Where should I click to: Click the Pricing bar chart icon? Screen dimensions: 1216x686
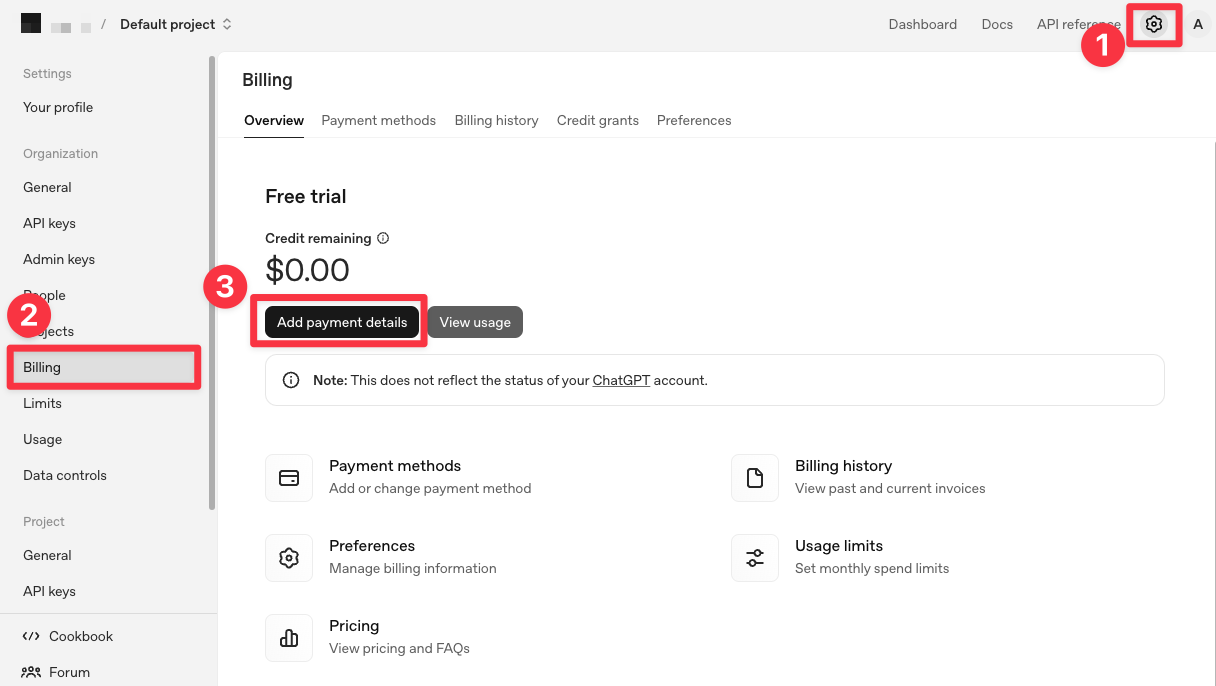point(289,637)
